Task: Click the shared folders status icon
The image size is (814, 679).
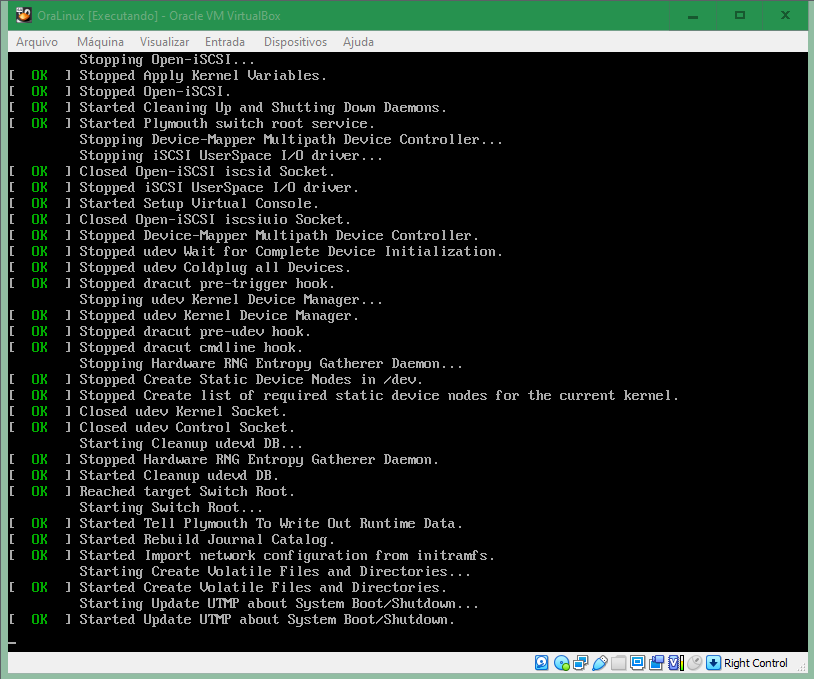Action: 618,662
